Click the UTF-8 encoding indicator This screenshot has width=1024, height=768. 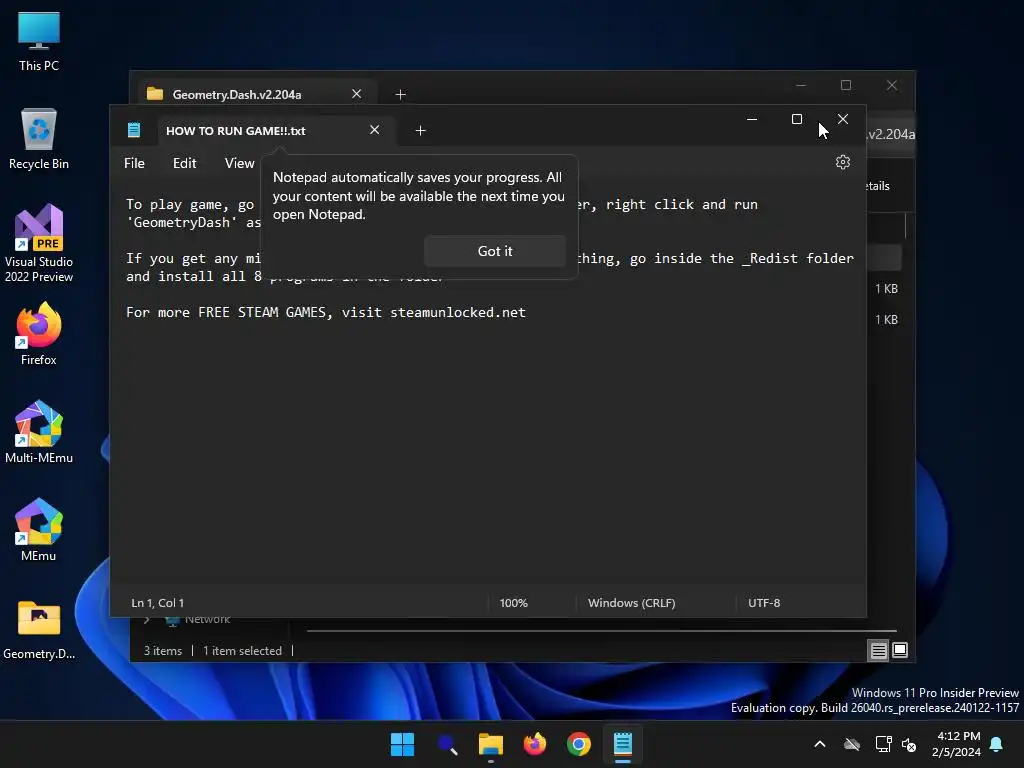coord(763,603)
